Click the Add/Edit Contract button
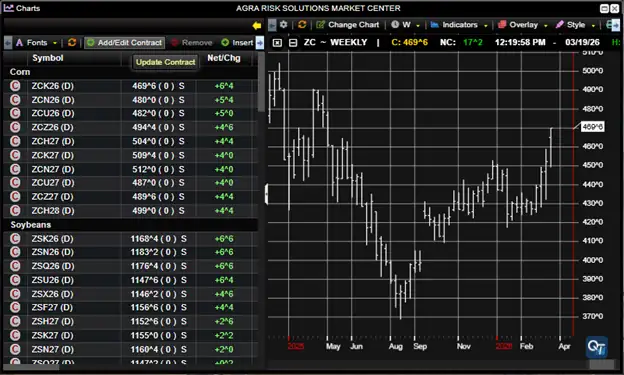This screenshot has width=624, height=375. (x=125, y=42)
